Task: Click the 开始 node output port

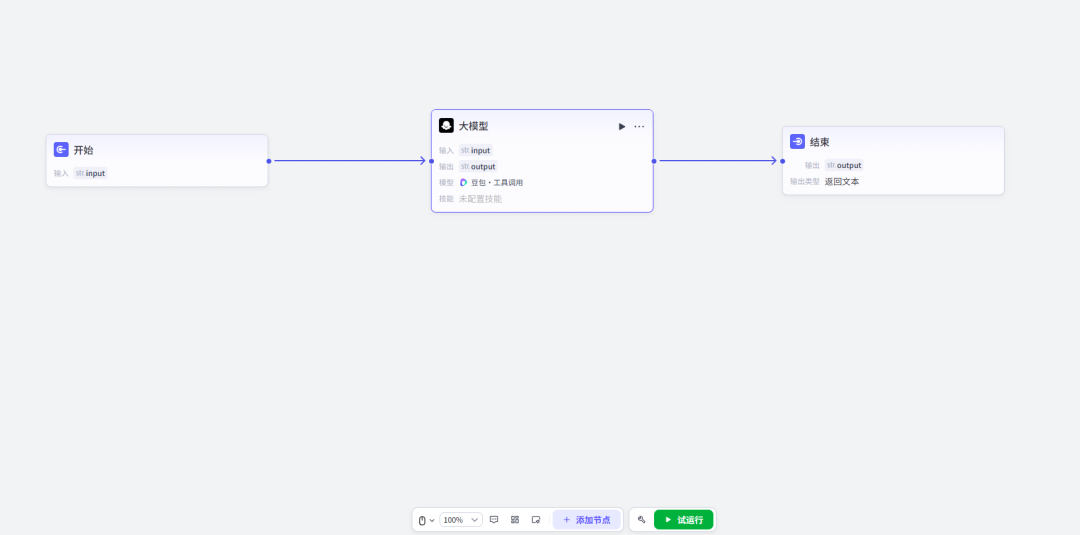Action: click(269, 161)
